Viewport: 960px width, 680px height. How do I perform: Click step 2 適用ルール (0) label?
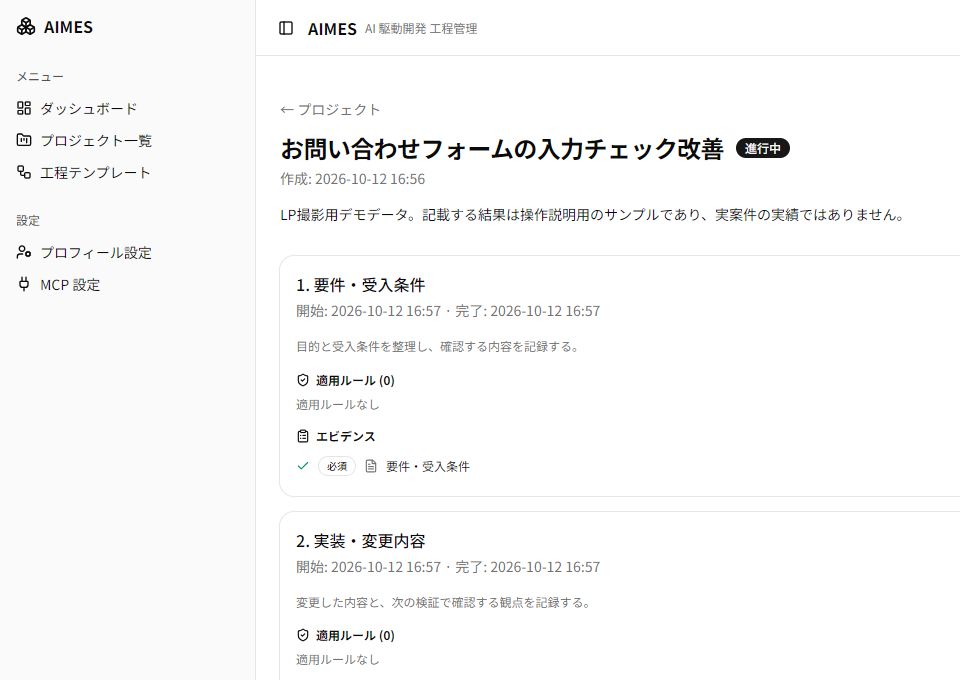tap(355, 636)
